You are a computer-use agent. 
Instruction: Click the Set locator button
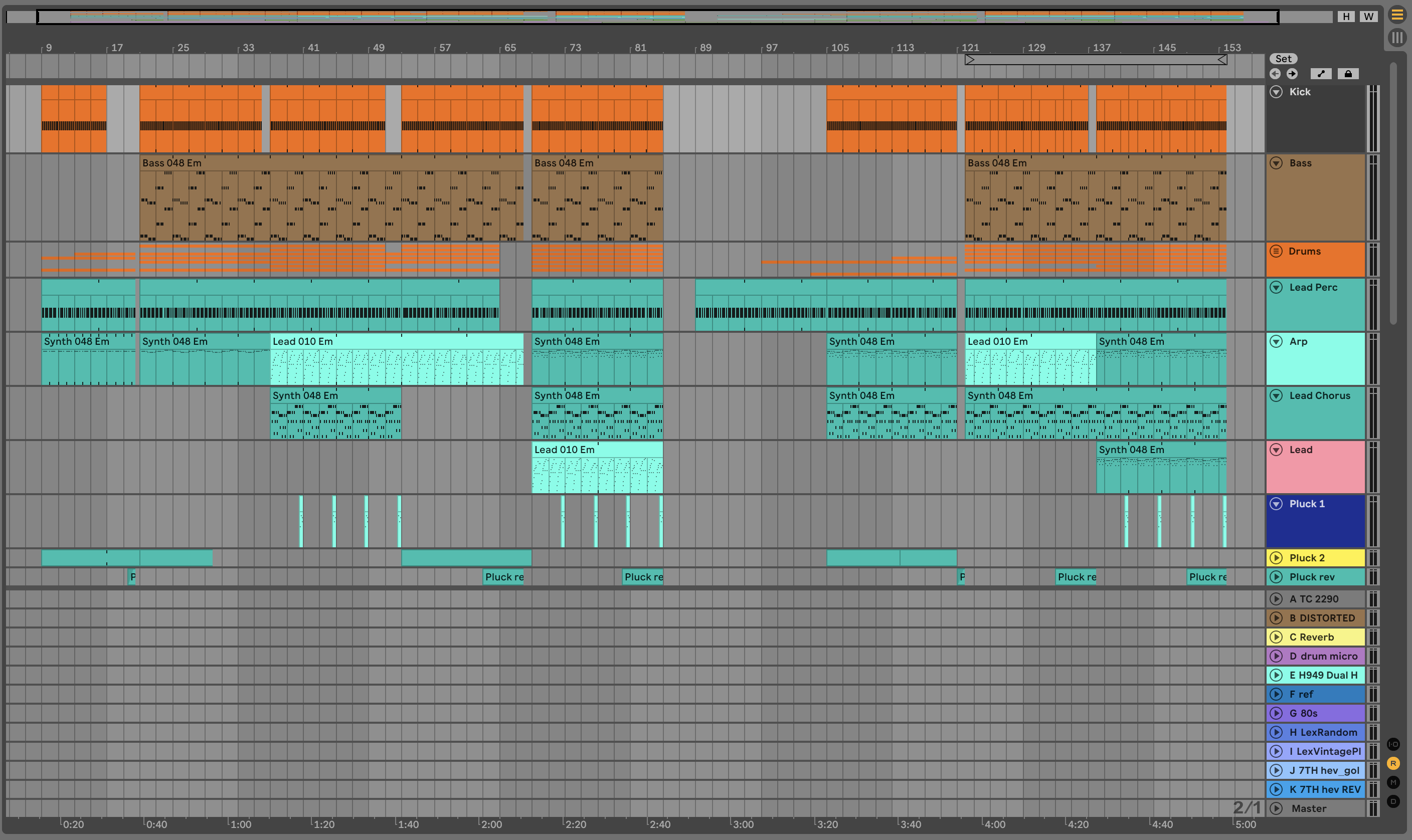click(1283, 59)
